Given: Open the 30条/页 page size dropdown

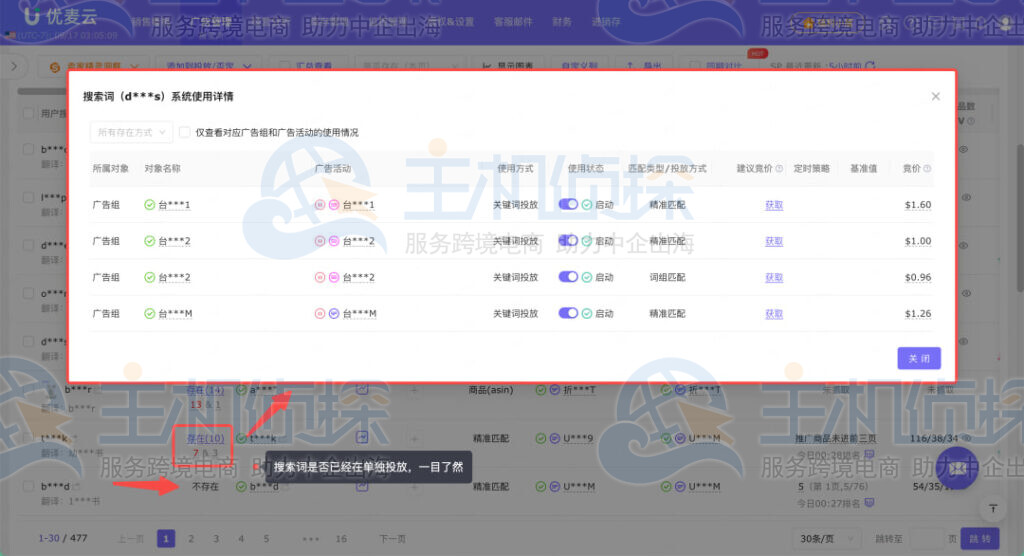Looking at the screenshot, I should [825, 539].
